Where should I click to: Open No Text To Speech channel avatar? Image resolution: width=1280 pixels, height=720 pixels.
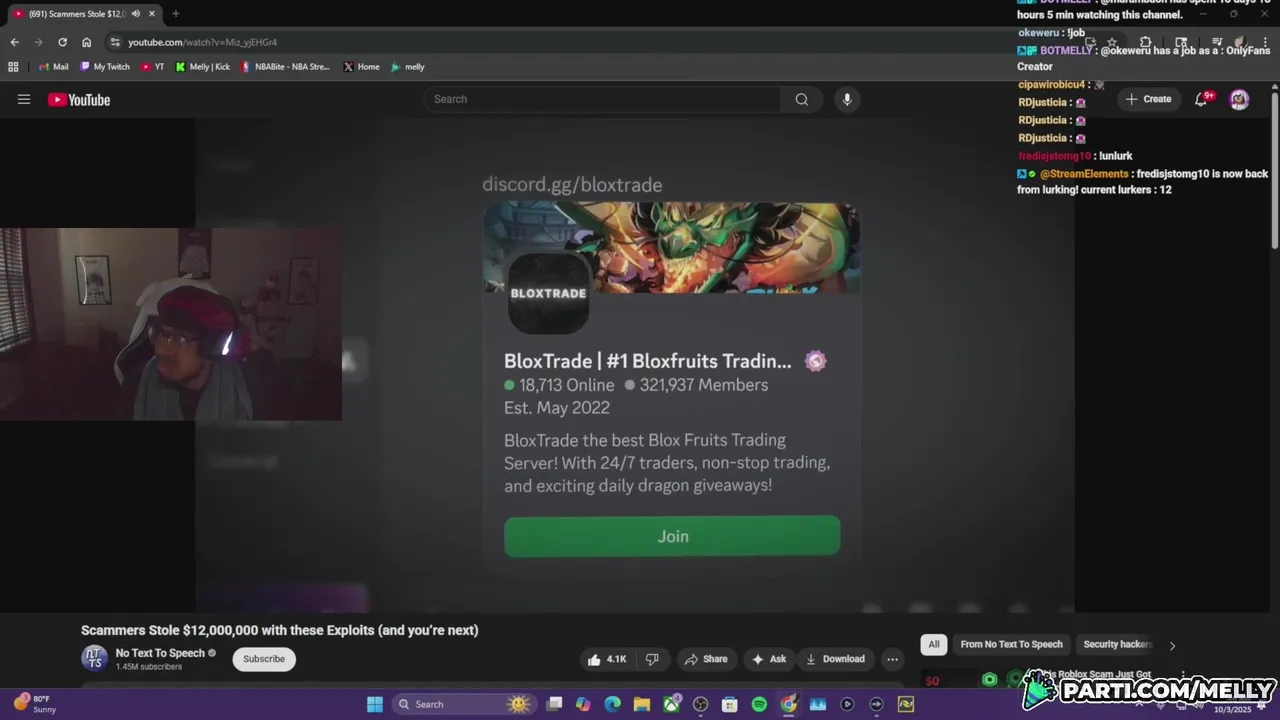coord(95,658)
